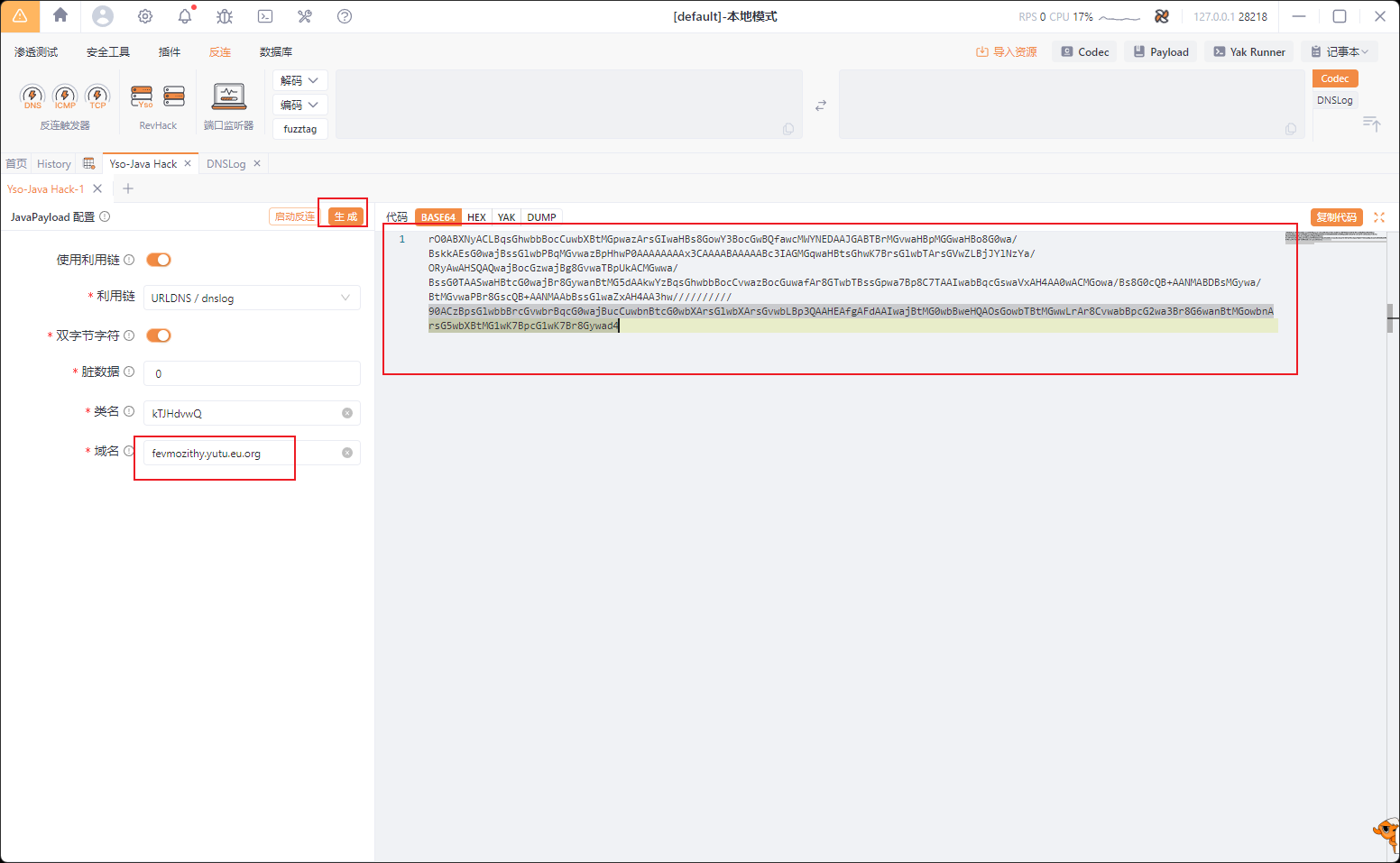Expand code panel to fullscreen

(1379, 217)
